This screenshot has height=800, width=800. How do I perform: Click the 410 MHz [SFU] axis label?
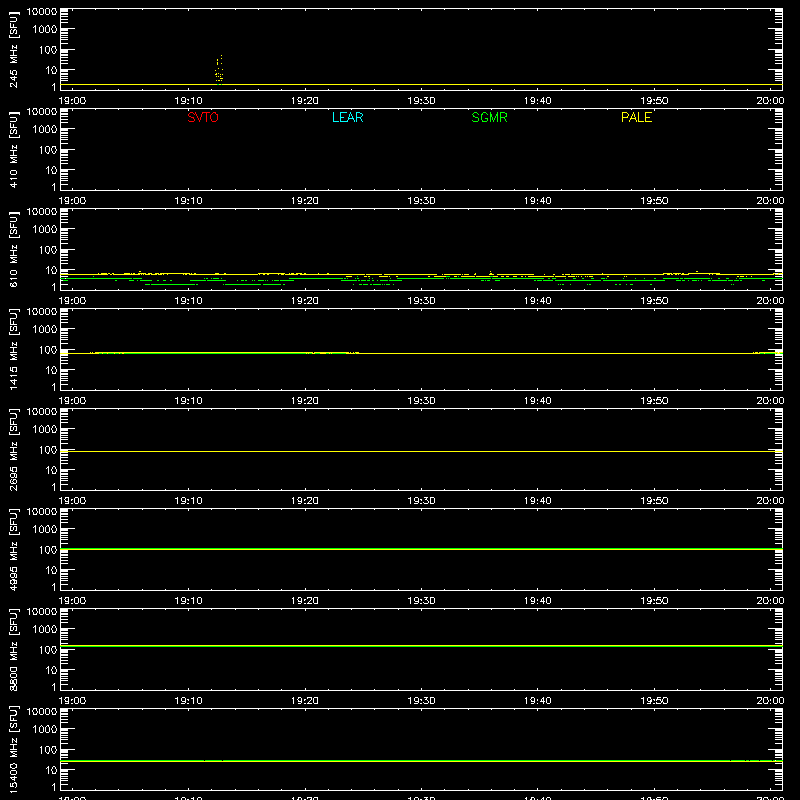(x=14, y=149)
